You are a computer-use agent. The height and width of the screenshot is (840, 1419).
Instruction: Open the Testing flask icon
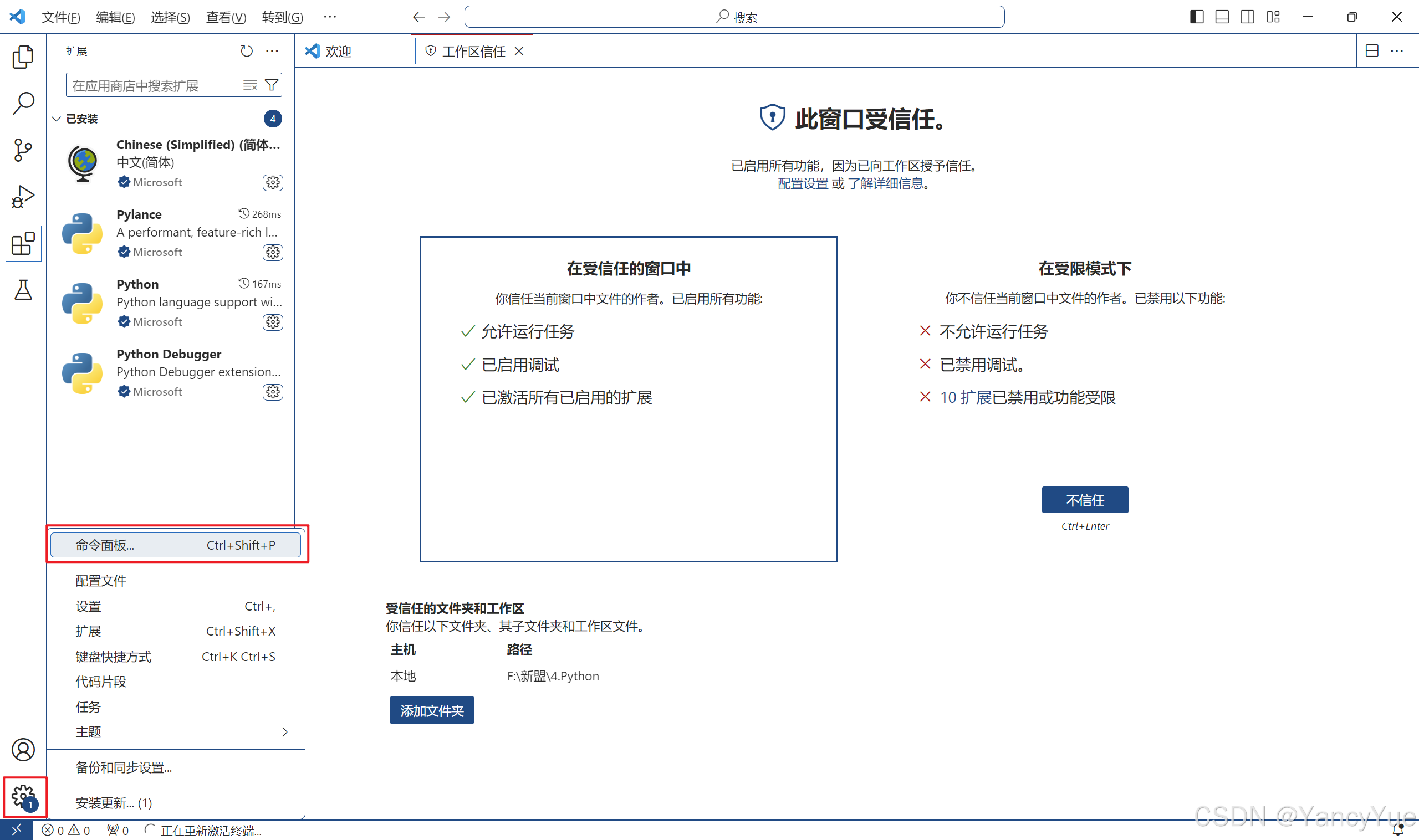coord(23,290)
